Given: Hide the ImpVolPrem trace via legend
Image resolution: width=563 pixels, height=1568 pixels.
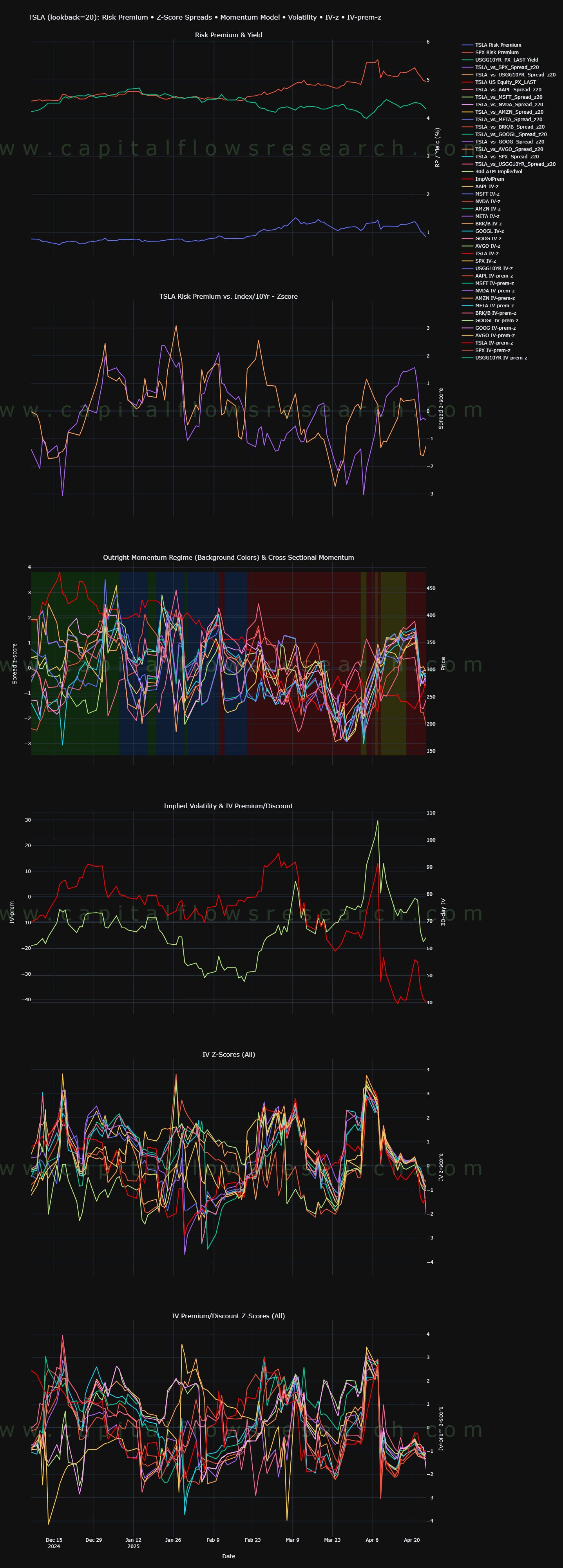Looking at the screenshot, I should pyautogui.click(x=483, y=179).
